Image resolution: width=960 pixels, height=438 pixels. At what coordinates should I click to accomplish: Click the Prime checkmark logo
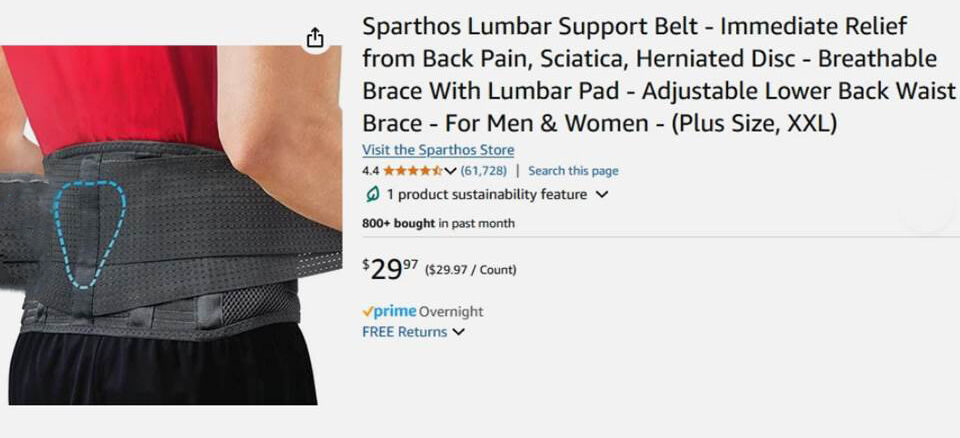click(x=389, y=311)
